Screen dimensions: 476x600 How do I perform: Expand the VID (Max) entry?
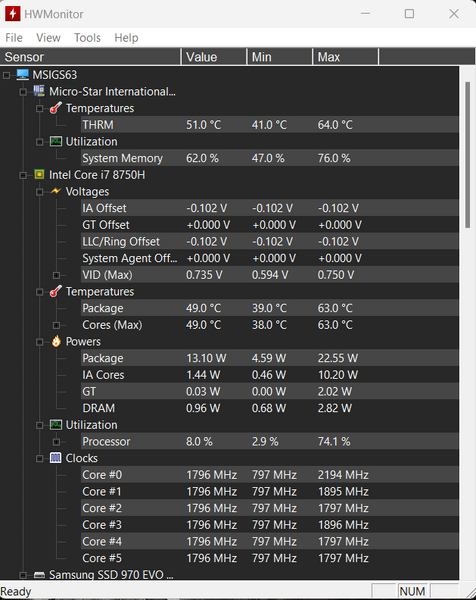56,275
